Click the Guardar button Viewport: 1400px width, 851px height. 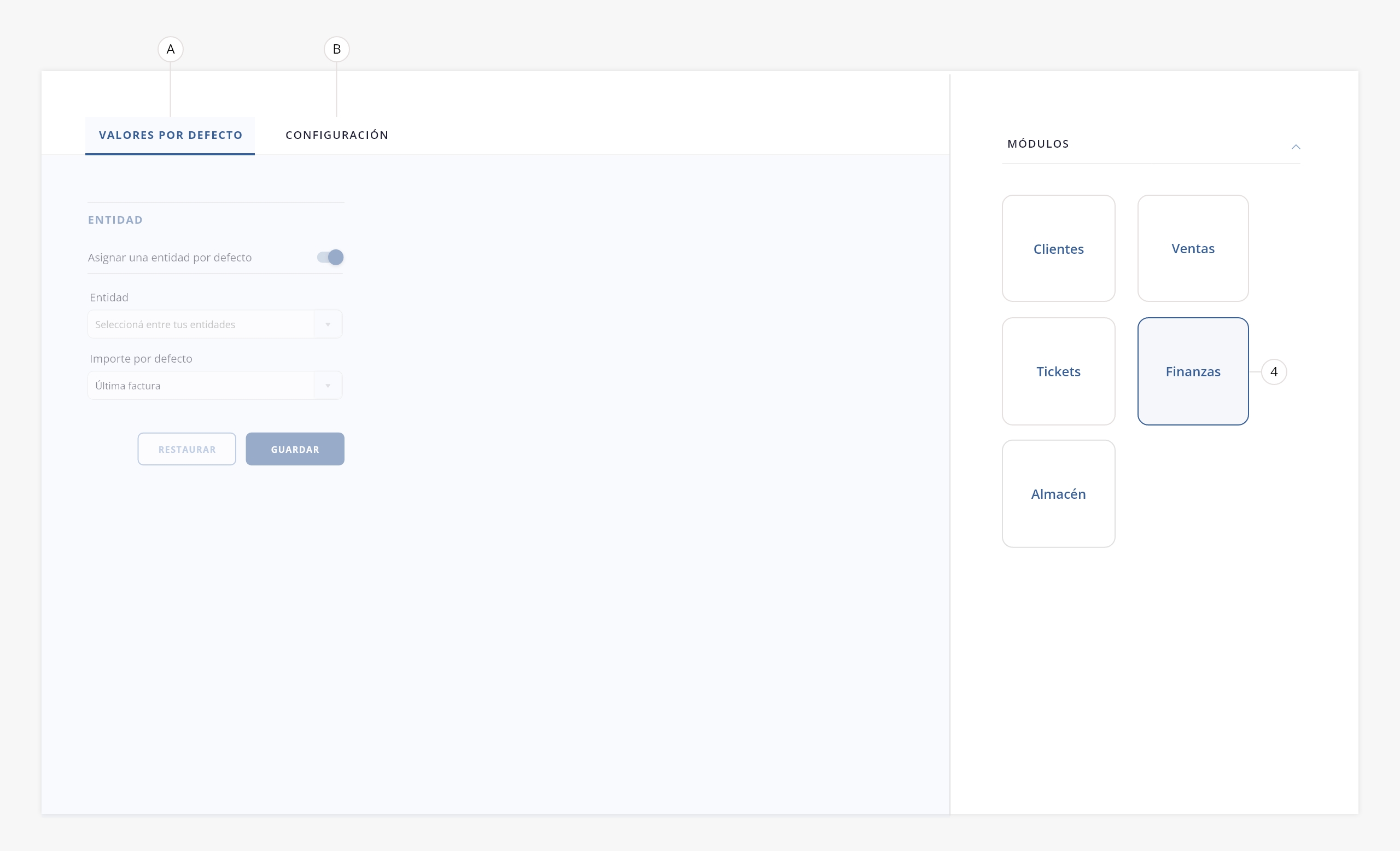click(295, 450)
